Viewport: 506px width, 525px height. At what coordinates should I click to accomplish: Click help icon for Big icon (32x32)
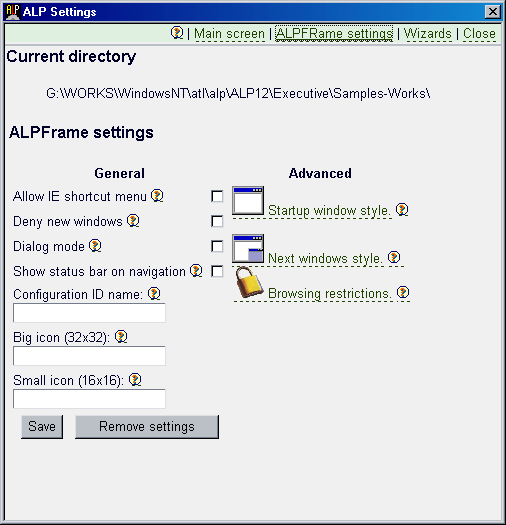(x=121, y=337)
